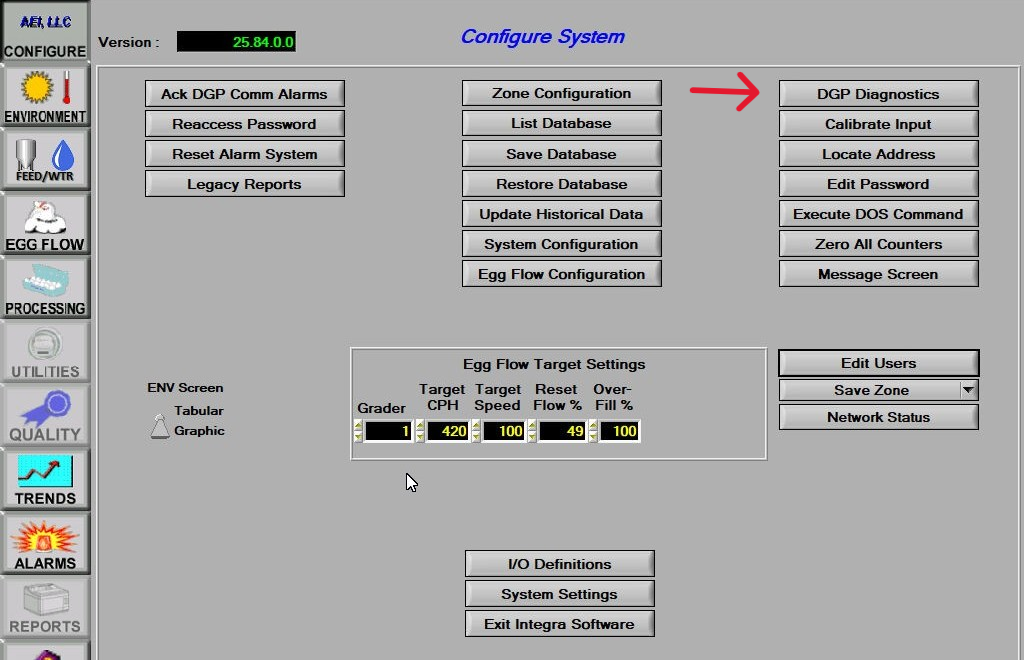Click the Exit Integra Software button

(x=559, y=624)
